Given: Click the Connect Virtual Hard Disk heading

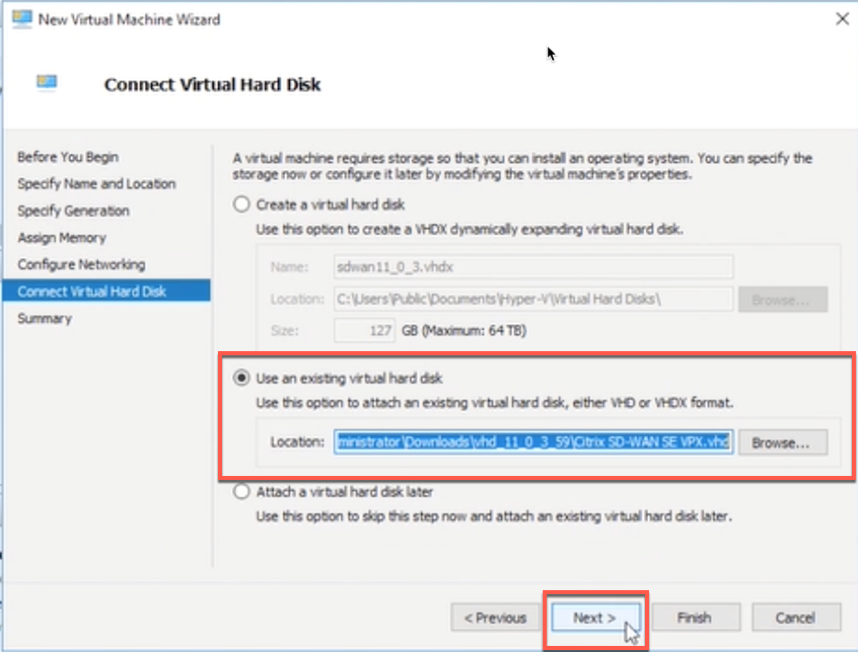Looking at the screenshot, I should pos(212,84).
